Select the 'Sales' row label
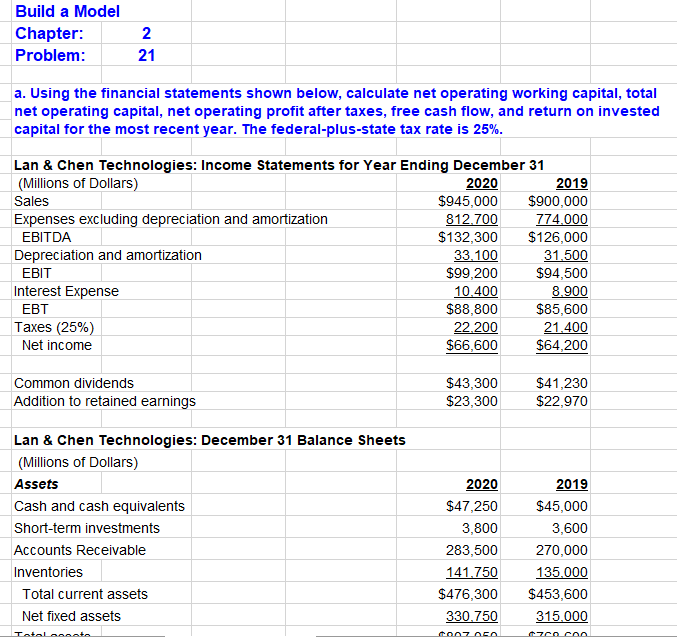Image resolution: width=677 pixels, height=637 pixels. 32,201
